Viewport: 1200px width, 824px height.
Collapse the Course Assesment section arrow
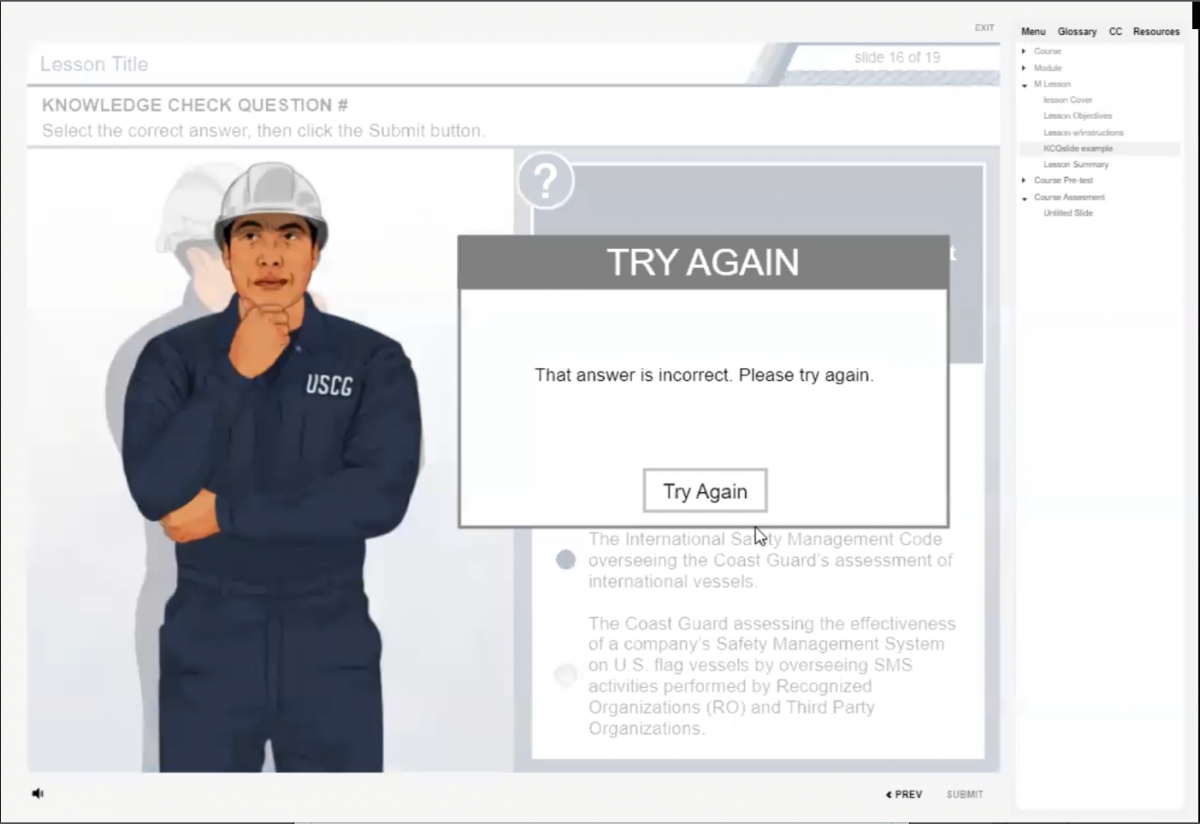(x=1024, y=198)
